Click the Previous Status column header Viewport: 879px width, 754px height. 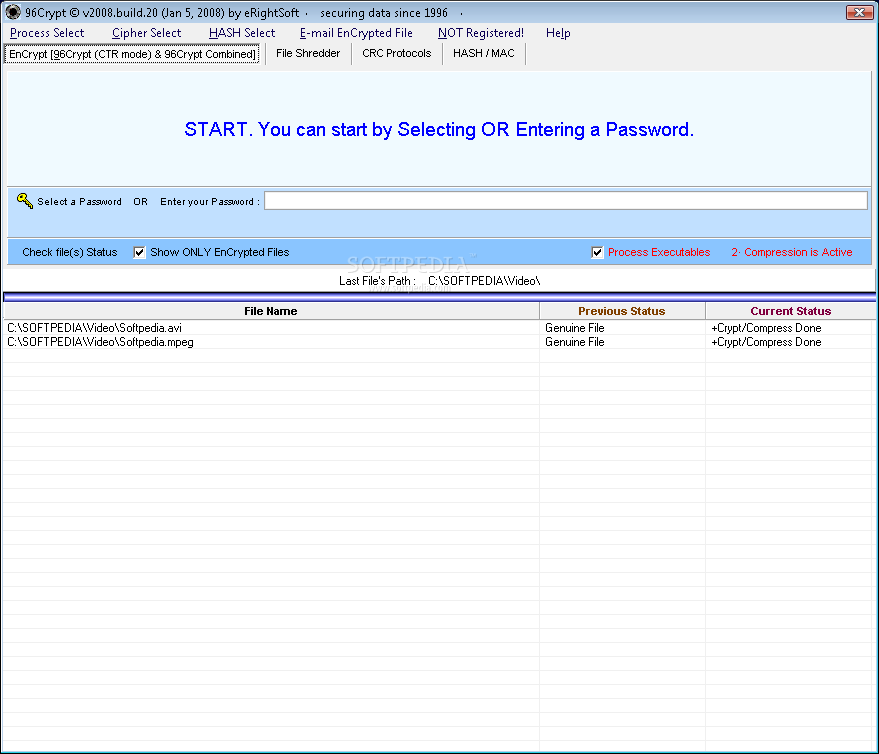click(x=622, y=311)
